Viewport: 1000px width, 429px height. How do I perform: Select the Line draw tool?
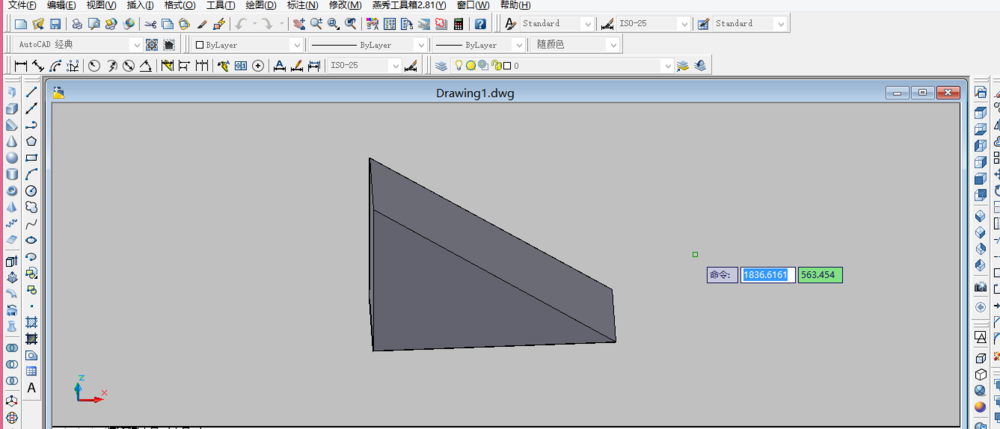click(x=31, y=92)
